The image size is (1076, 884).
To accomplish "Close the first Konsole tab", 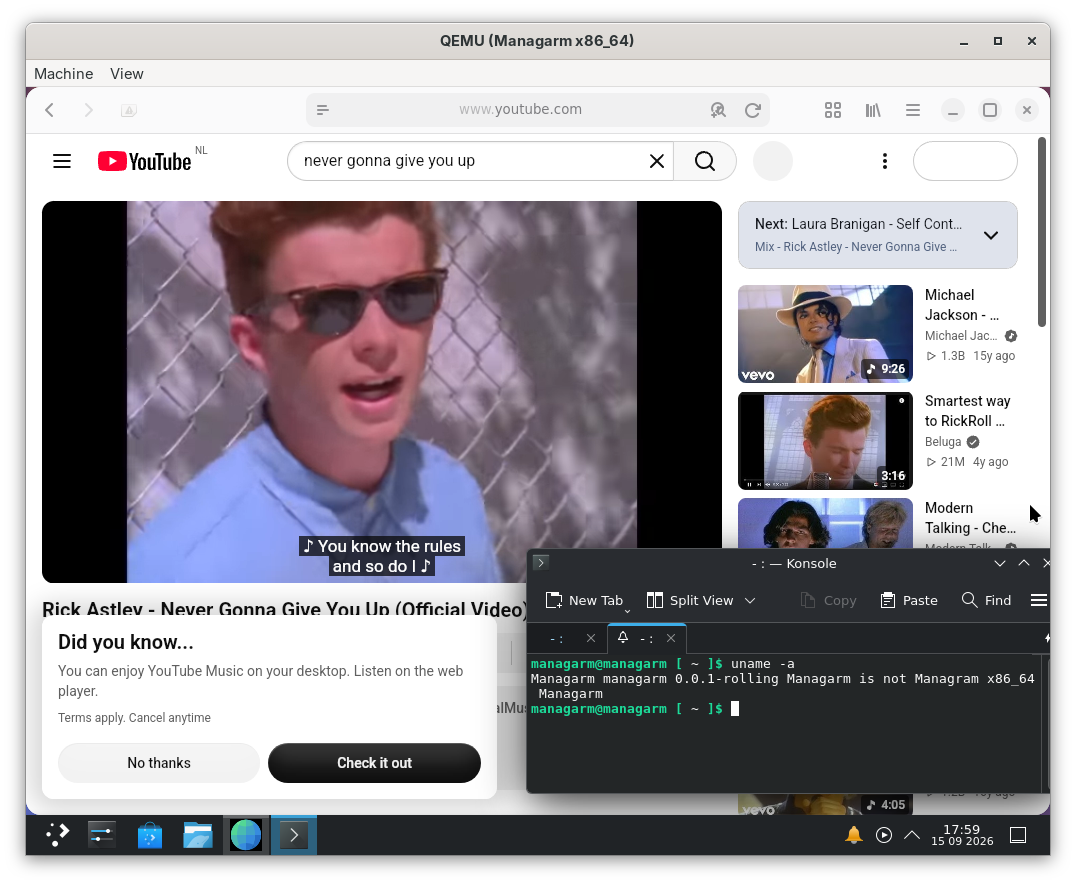I will (591, 638).
